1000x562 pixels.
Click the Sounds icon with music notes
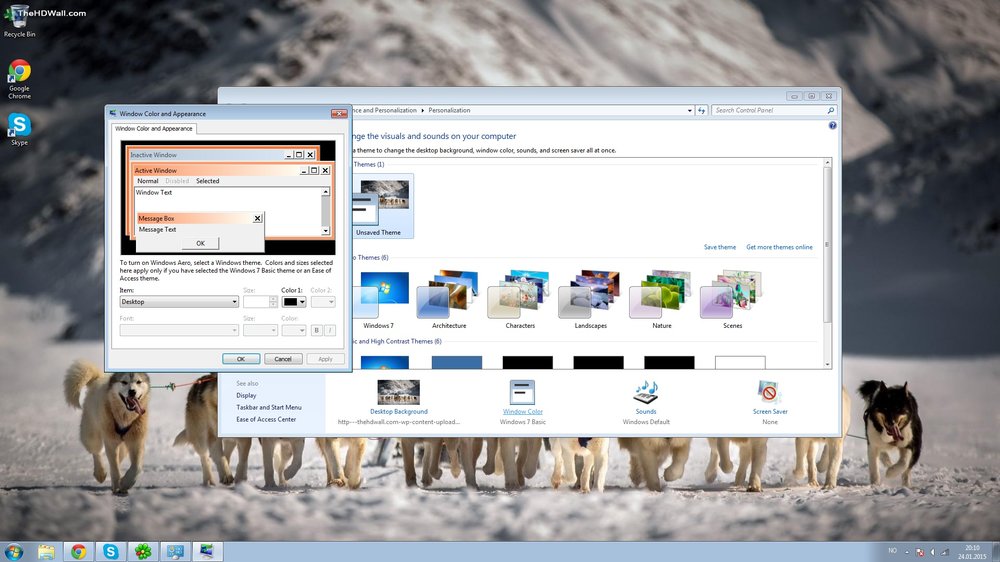click(646, 392)
